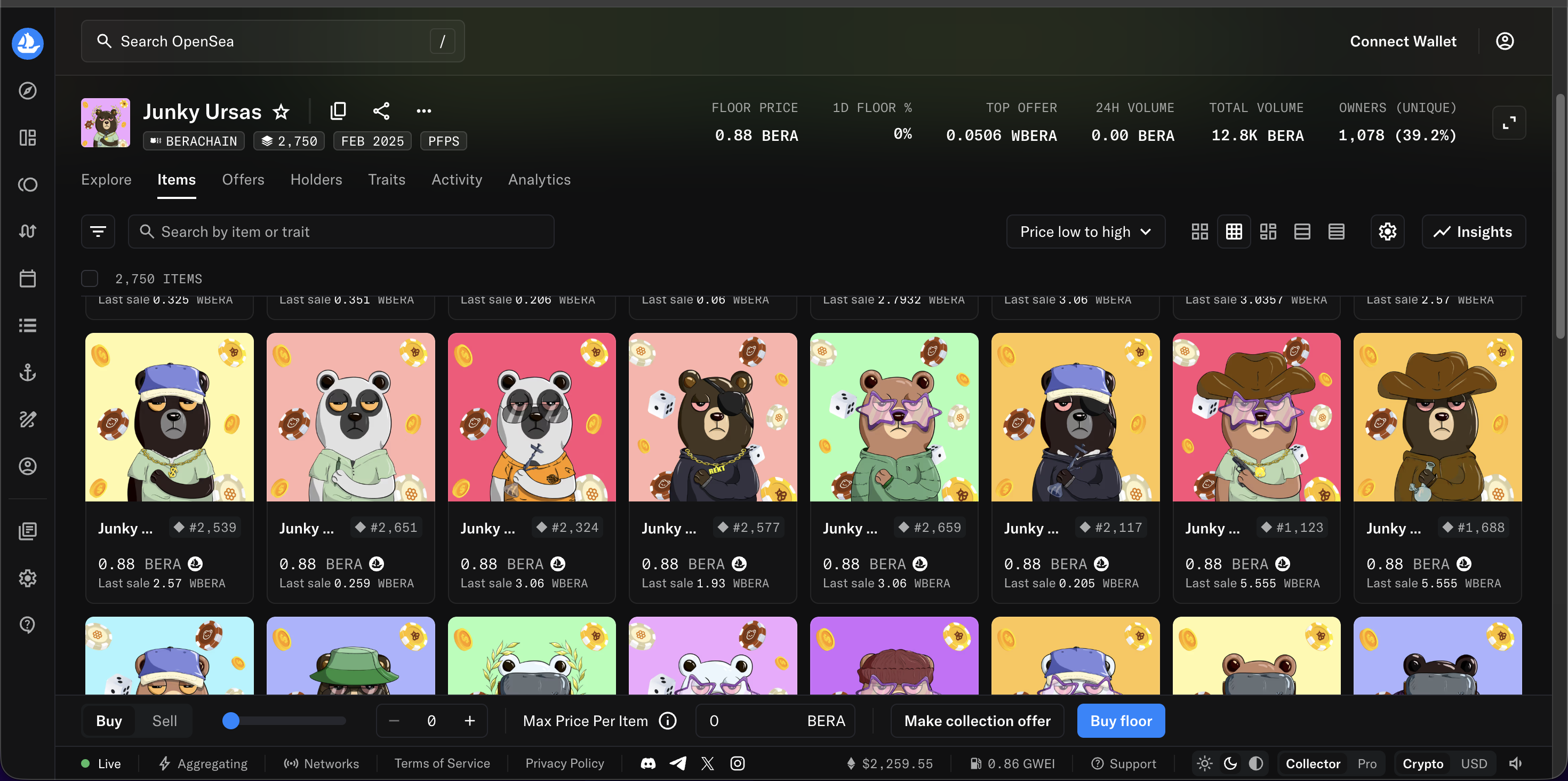This screenshot has width=1568, height=781.
Task: Open the Price low to high sort dropdown
Action: 1086,232
